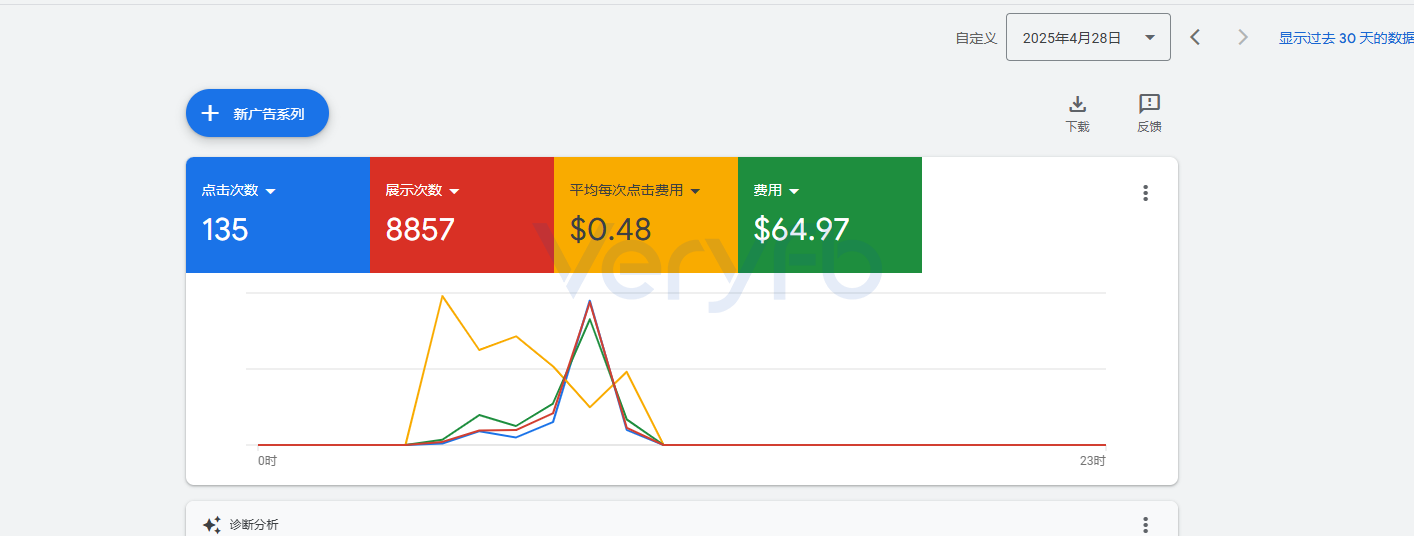The image size is (1414, 536).
Task: Click the plus icon in 新广告系列 button
Action: coord(210,113)
